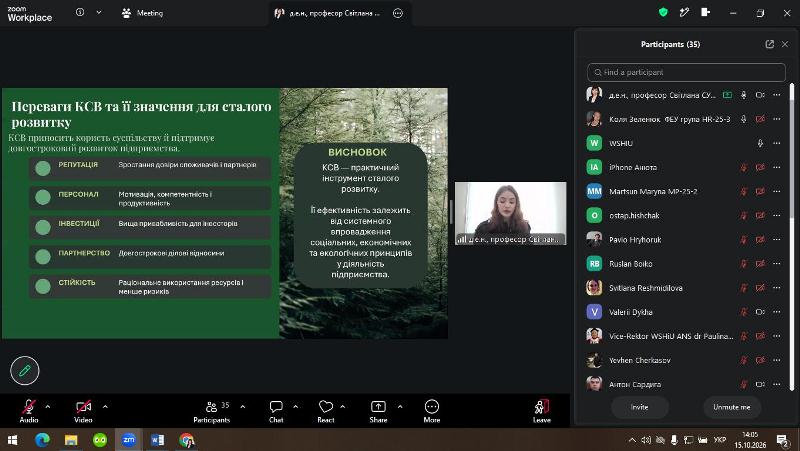
Task: Open Windows Start menu
Action: point(12,440)
